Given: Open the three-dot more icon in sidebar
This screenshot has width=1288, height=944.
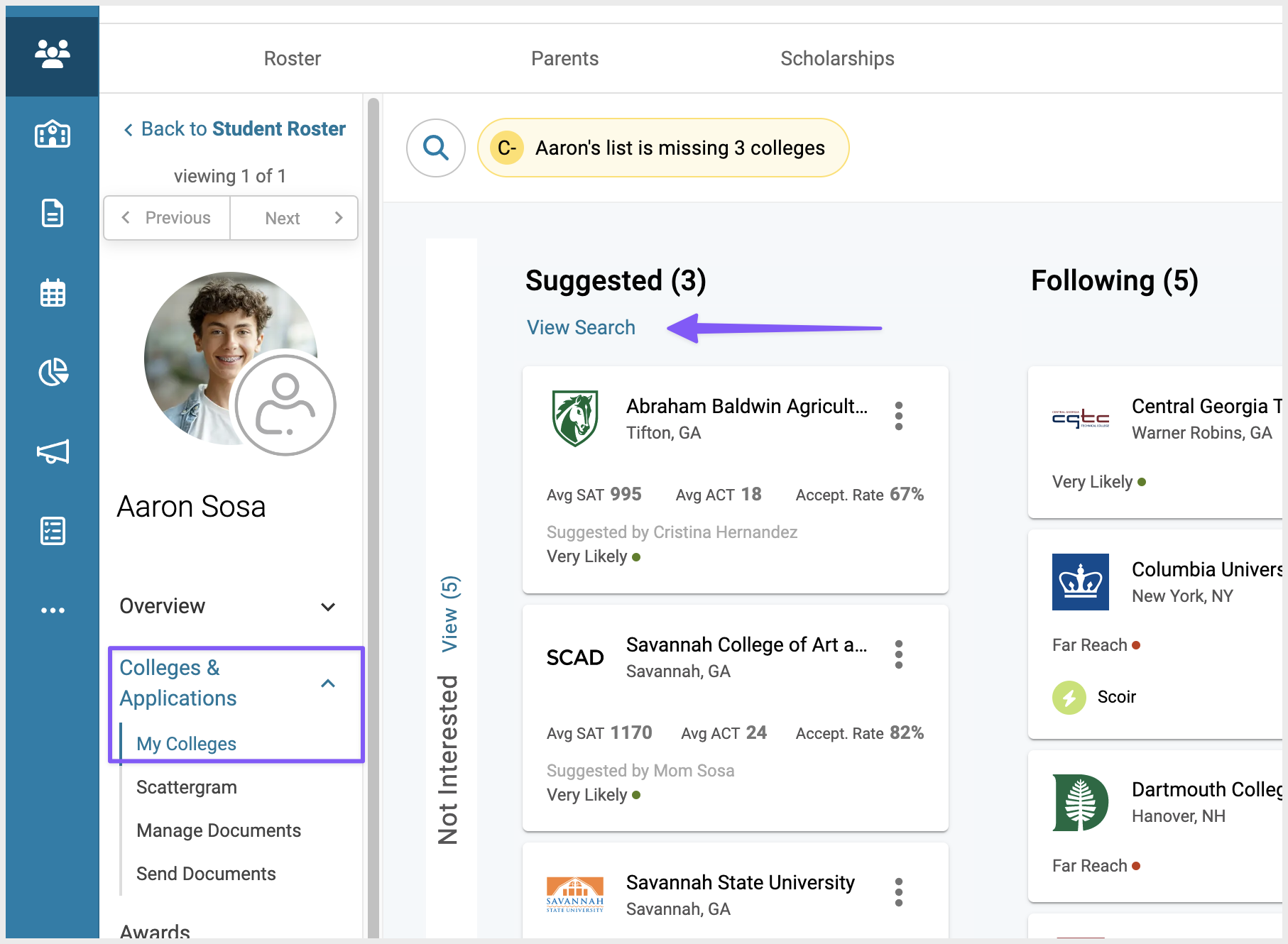Looking at the screenshot, I should 53,610.
